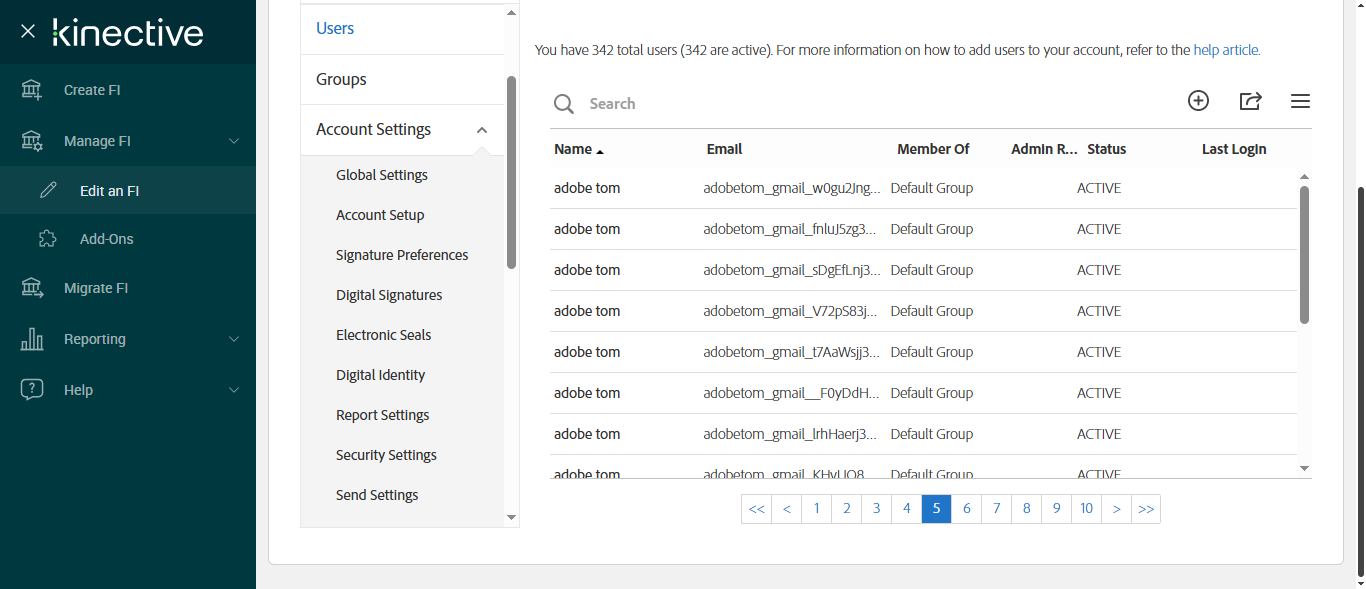Click the export users icon
Screen dimensions: 1366x589
1250,101
